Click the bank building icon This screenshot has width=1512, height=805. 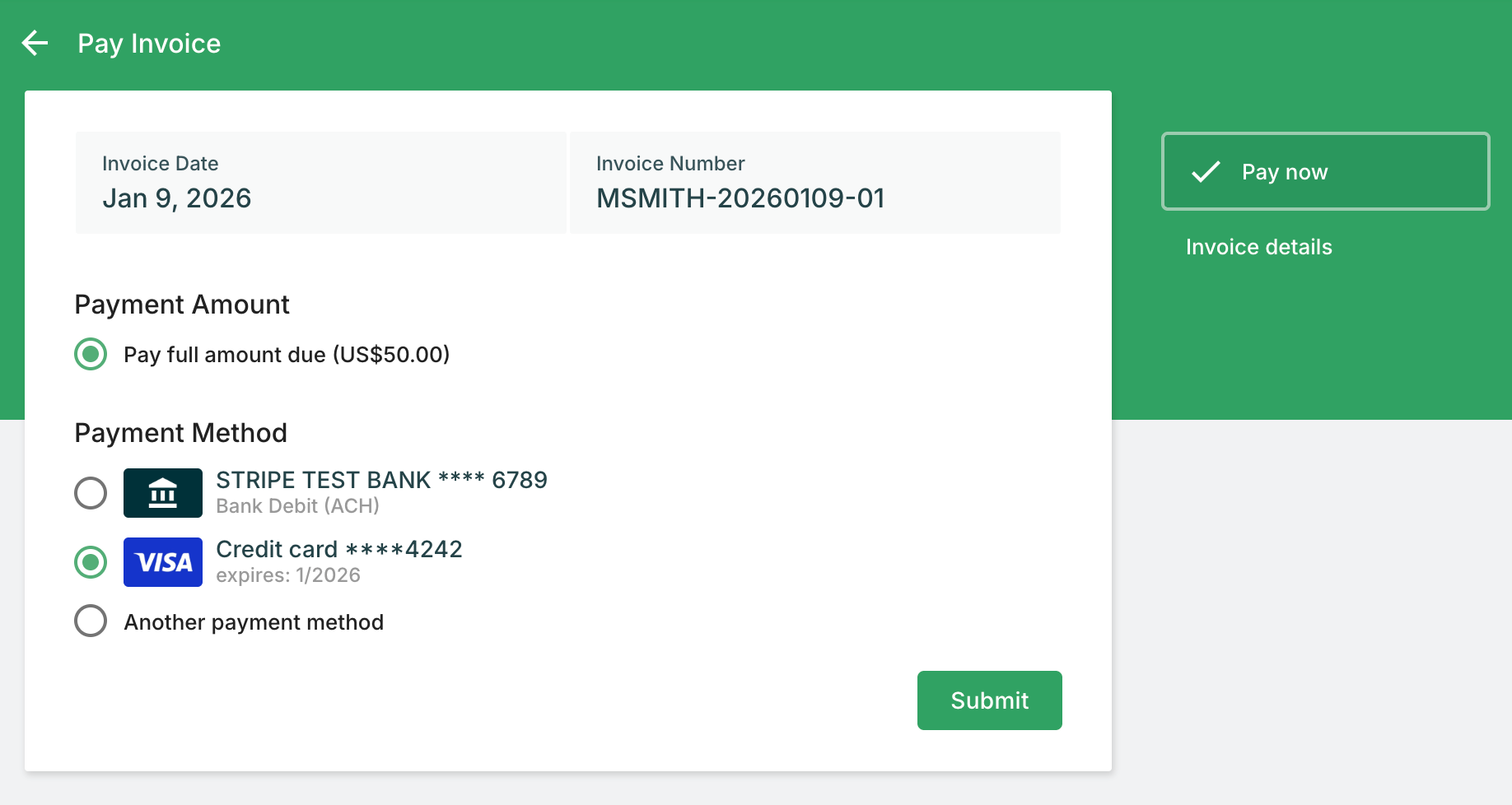tap(163, 493)
